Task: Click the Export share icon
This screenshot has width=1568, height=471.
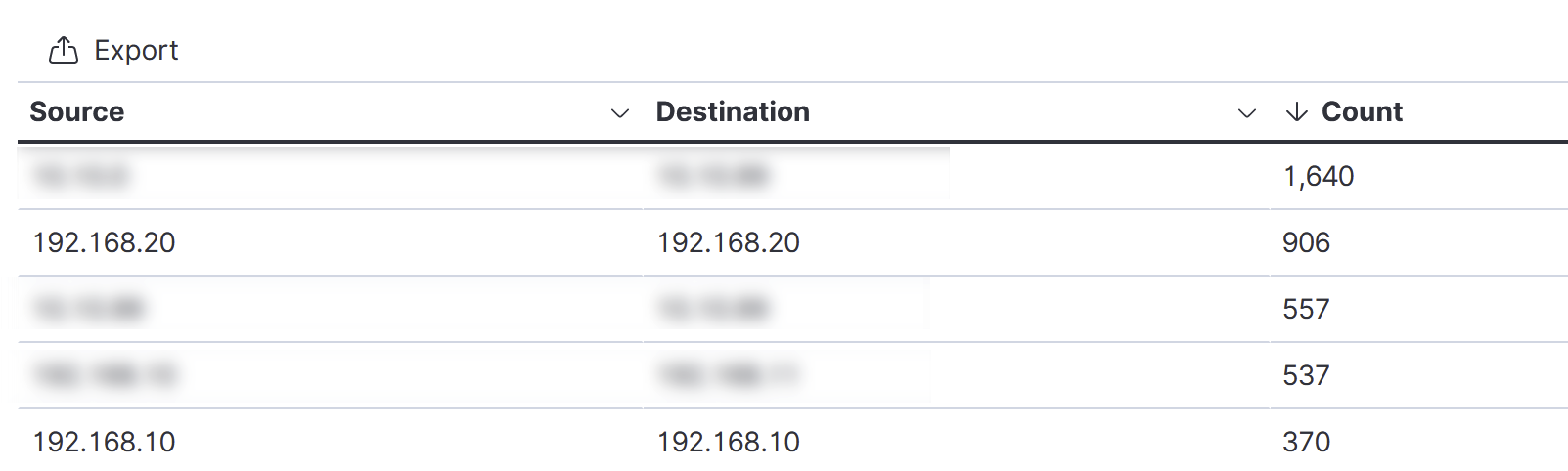Action: pos(64,50)
